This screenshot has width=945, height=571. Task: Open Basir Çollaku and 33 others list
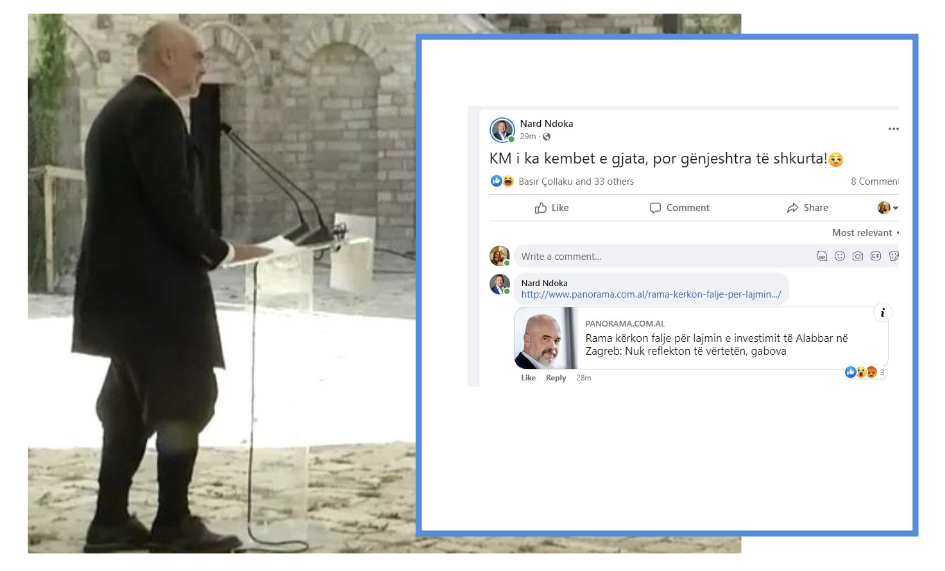[576, 181]
